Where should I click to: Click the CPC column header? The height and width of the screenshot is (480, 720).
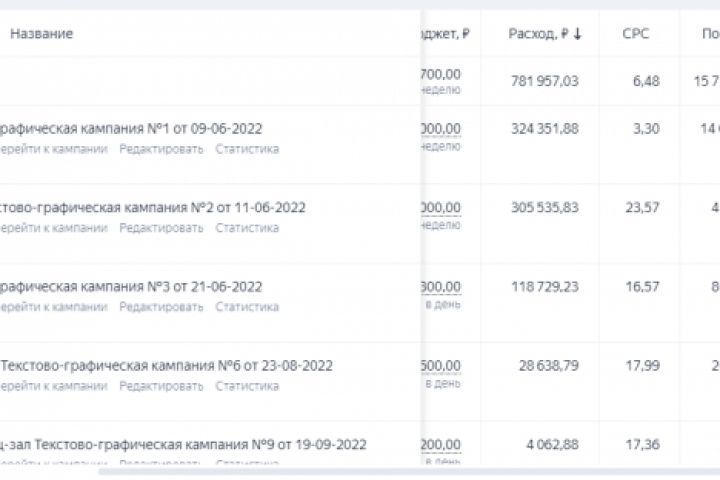tap(635, 34)
